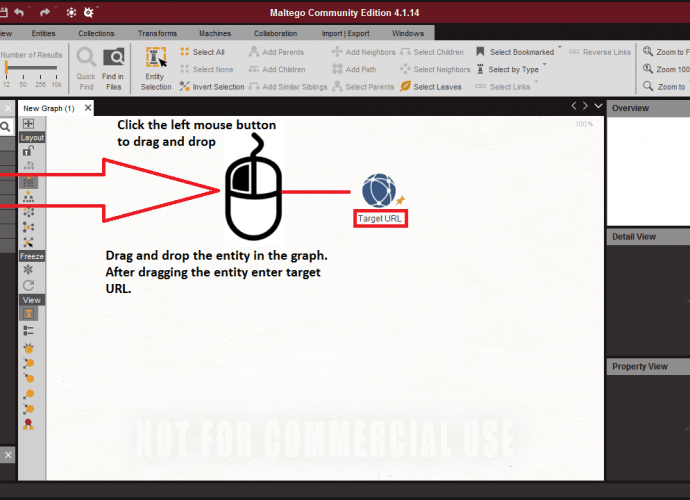
Task: Open the Select Links dropdown
Action: [536, 81]
